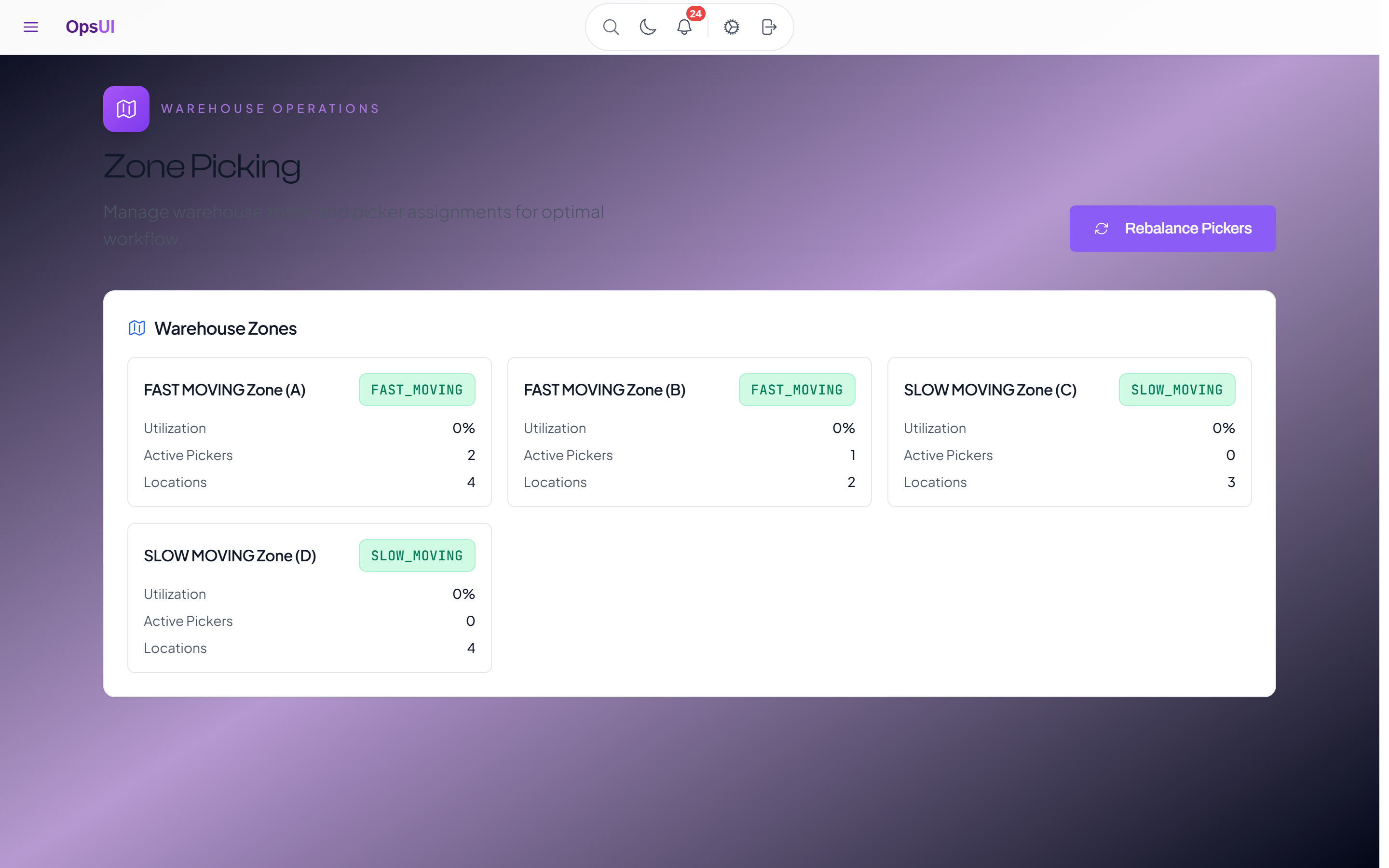This screenshot has height=868, width=1389.
Task: Click Zone (D) Active Pickers value 0
Action: (x=471, y=621)
